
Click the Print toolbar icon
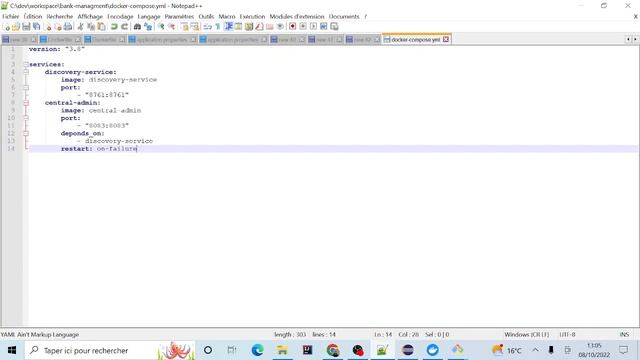68,27
